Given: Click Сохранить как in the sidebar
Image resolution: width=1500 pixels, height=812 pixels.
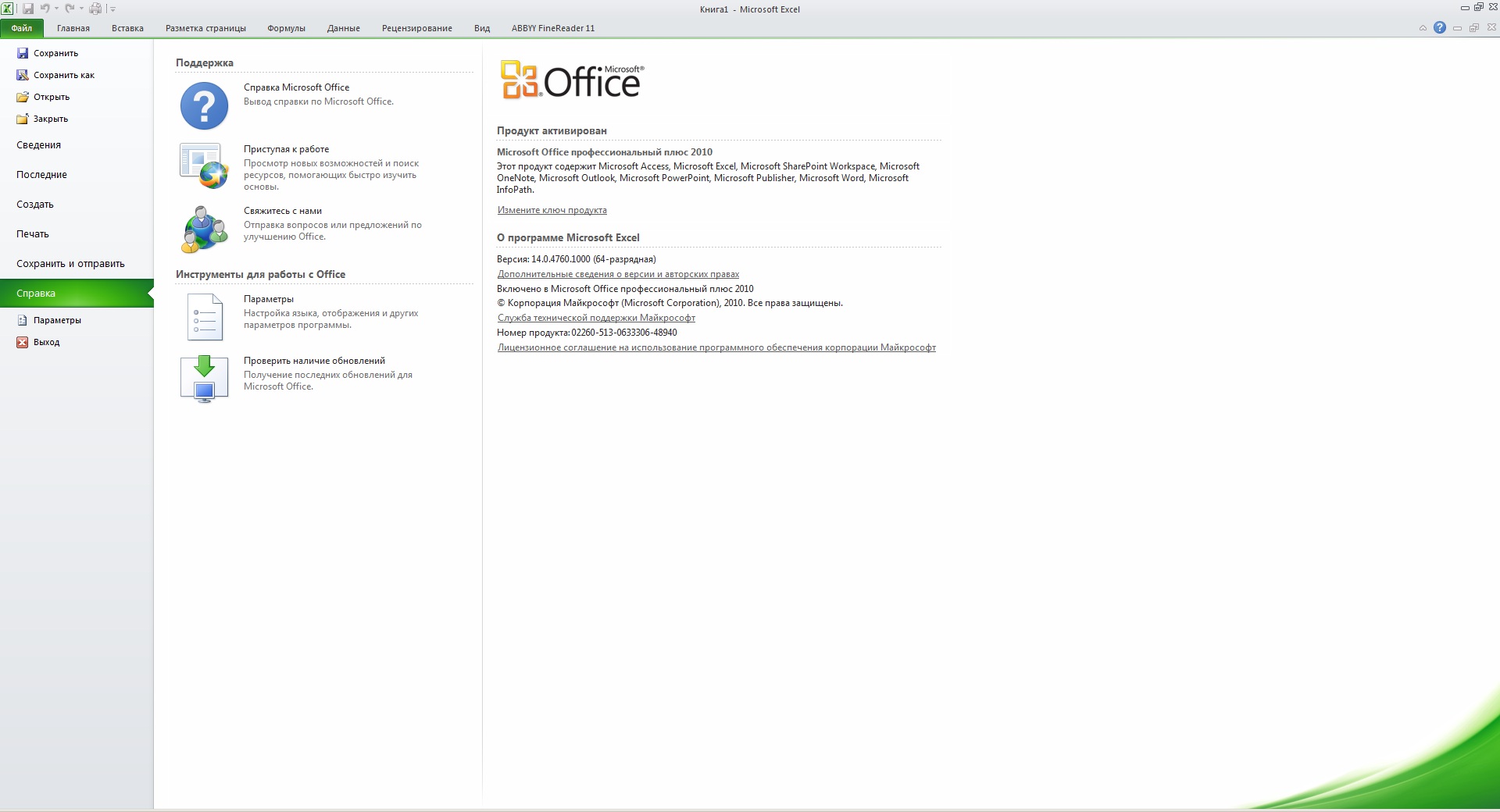Looking at the screenshot, I should tap(64, 75).
